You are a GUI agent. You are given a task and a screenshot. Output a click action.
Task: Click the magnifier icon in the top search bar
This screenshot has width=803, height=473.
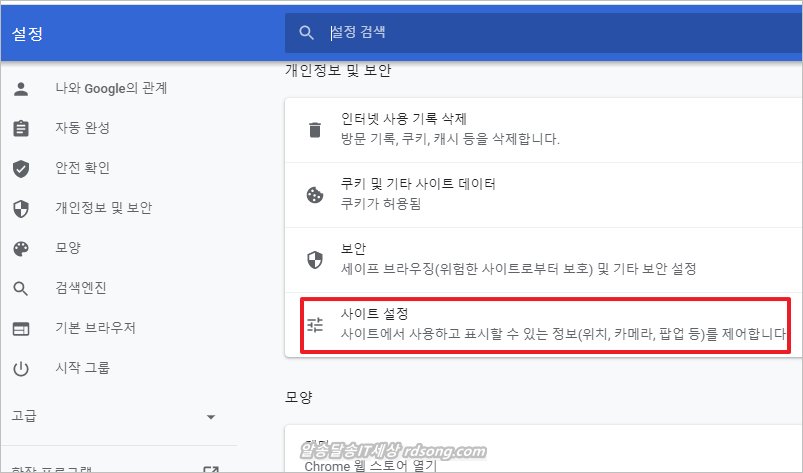307,34
